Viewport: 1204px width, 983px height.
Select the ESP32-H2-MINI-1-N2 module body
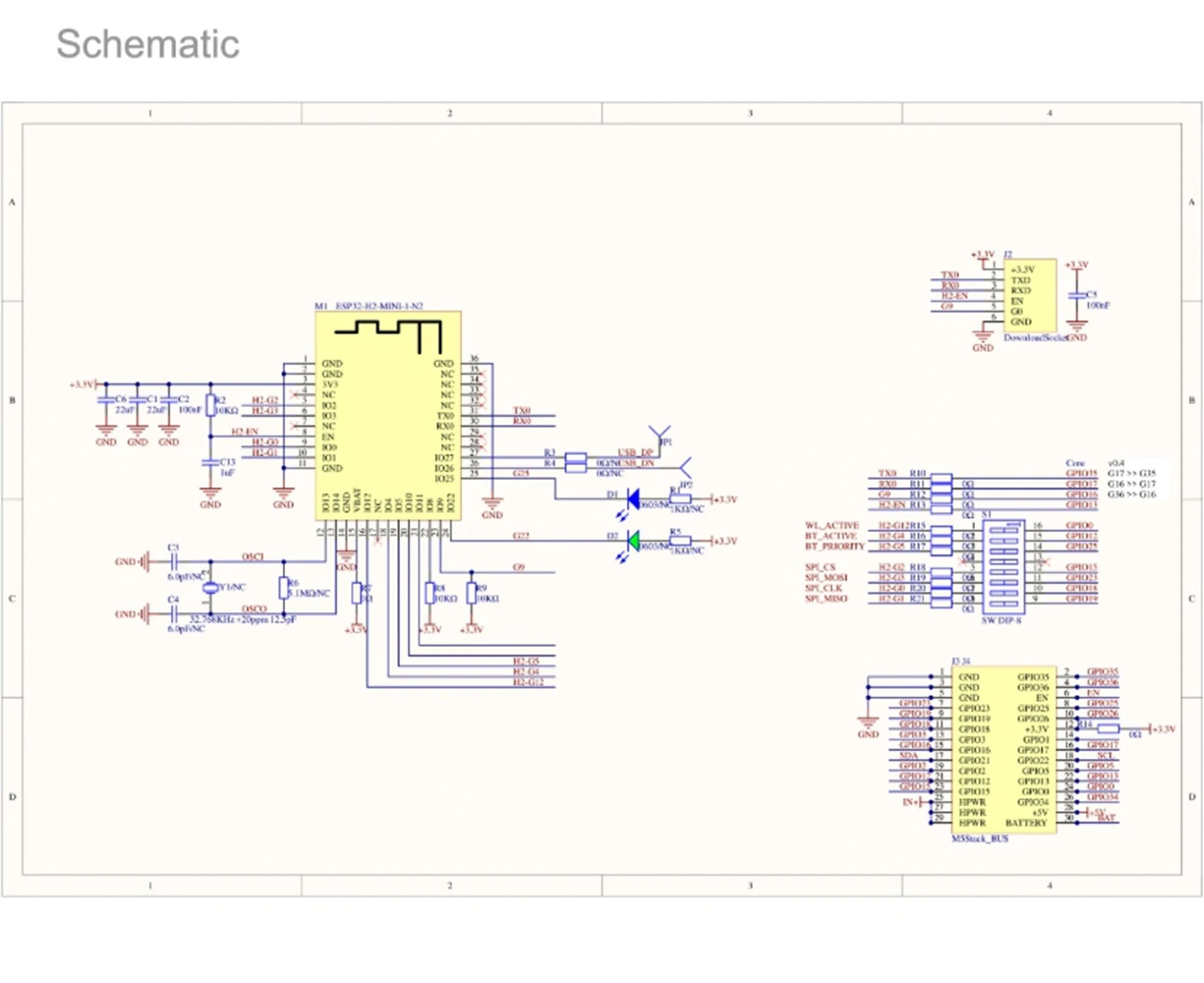point(387,415)
